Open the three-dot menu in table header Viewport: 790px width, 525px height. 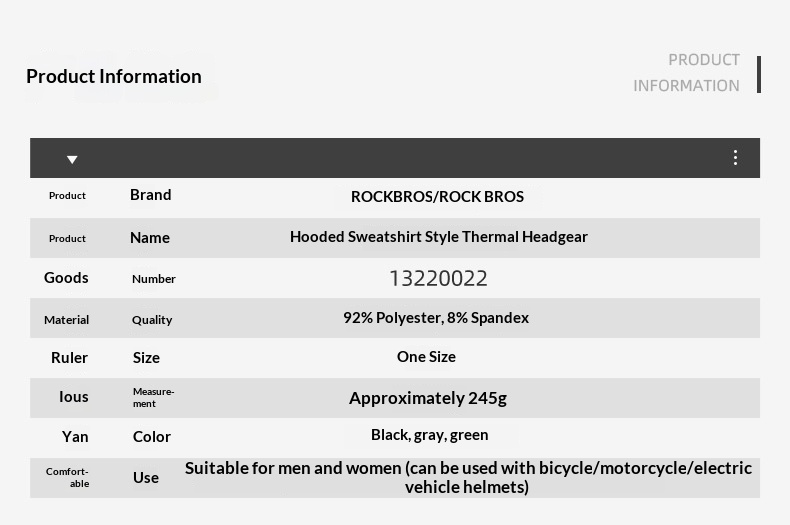735,158
